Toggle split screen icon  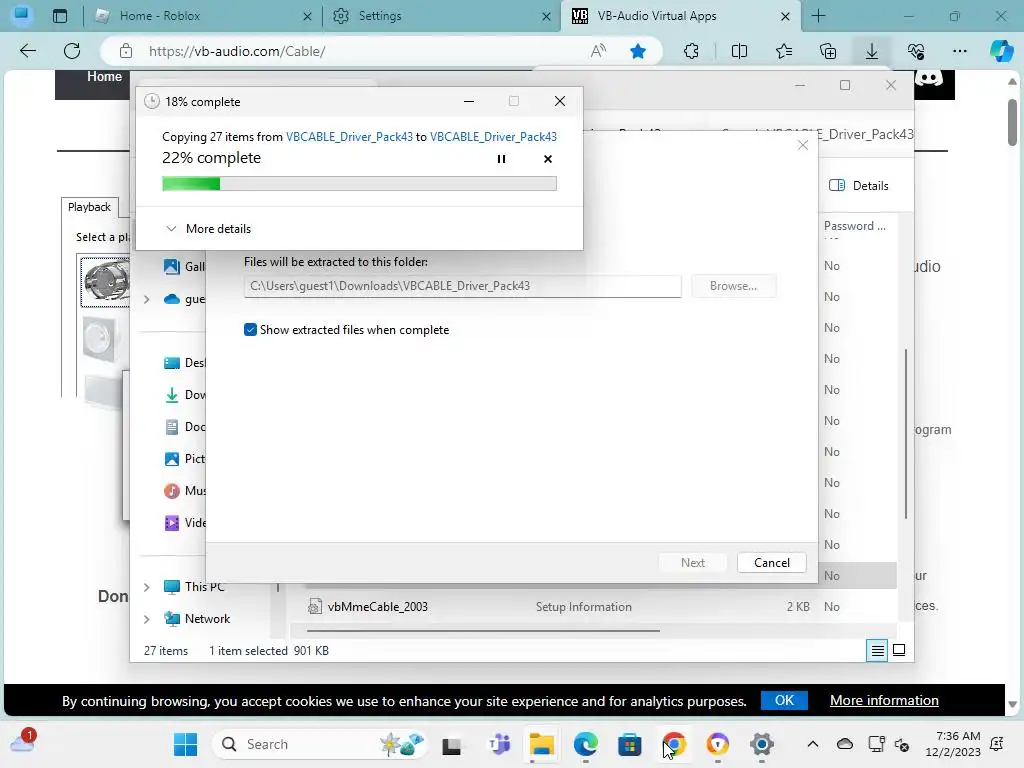click(739, 51)
